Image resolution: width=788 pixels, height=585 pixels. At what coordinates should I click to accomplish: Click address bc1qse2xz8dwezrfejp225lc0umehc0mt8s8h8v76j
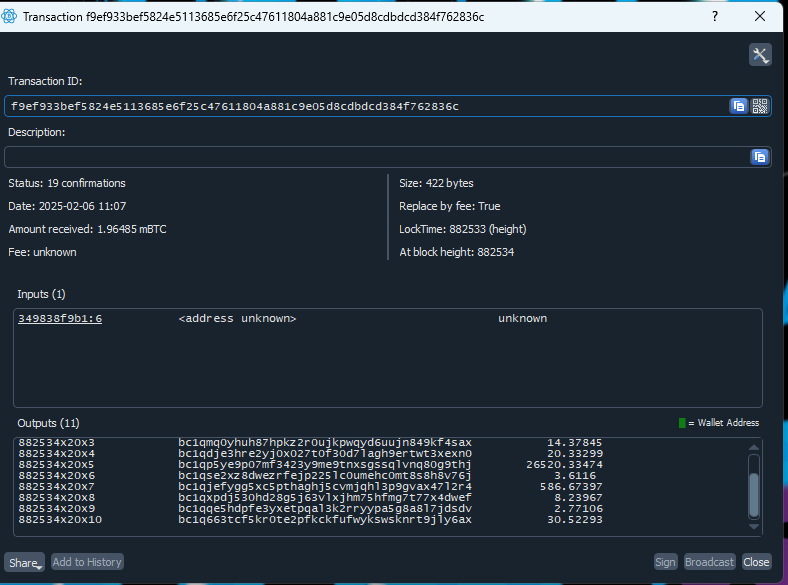click(325, 475)
